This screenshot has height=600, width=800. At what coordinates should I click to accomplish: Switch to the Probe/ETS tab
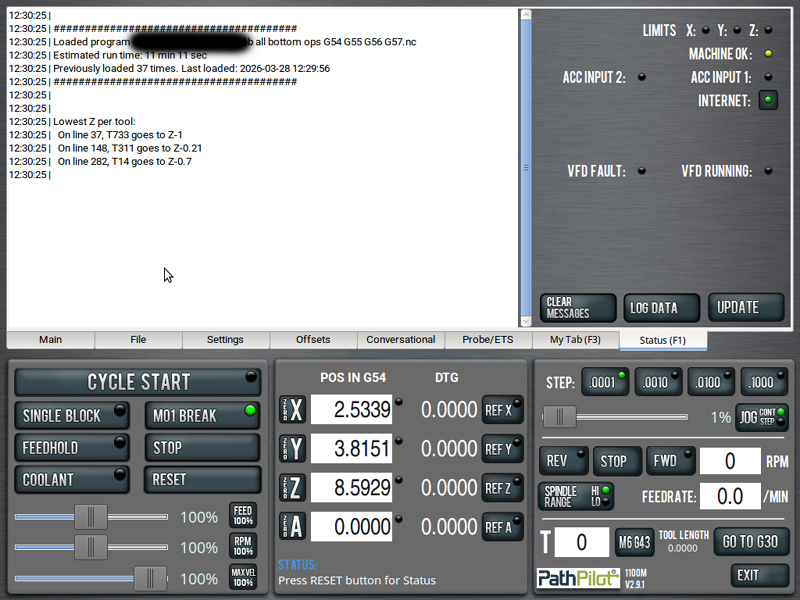coord(489,340)
